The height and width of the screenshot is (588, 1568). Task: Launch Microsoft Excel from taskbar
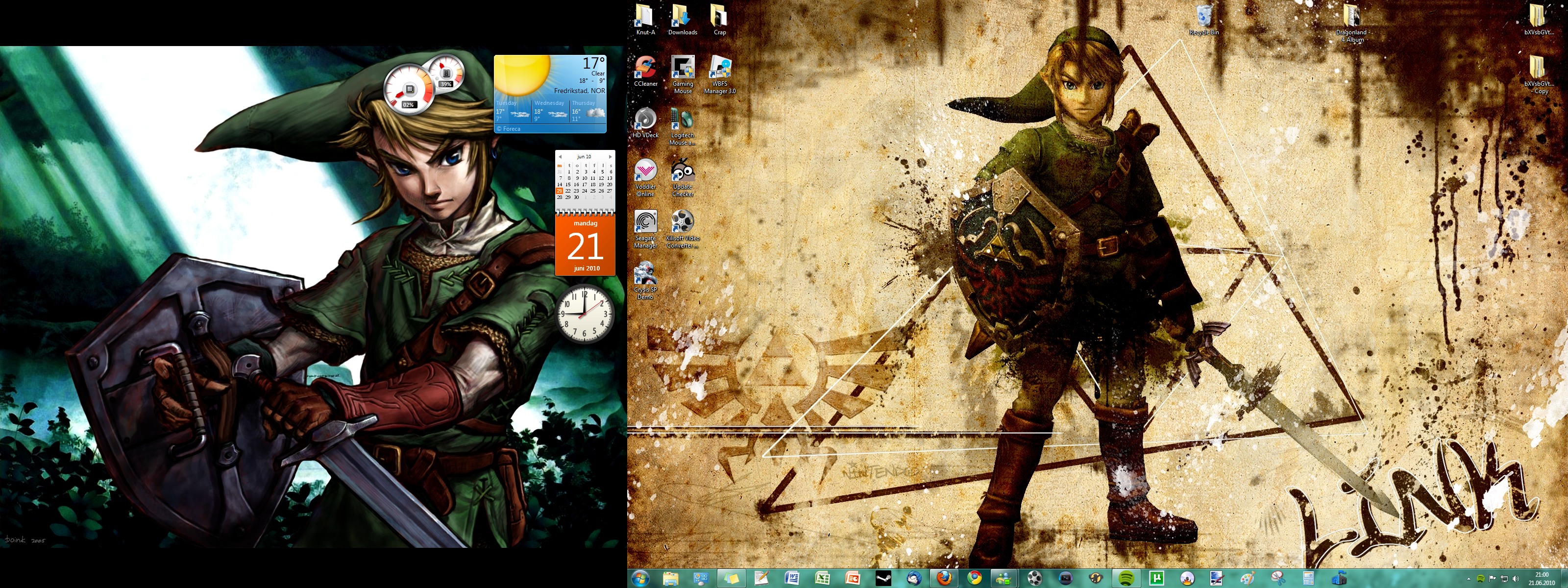(822, 578)
